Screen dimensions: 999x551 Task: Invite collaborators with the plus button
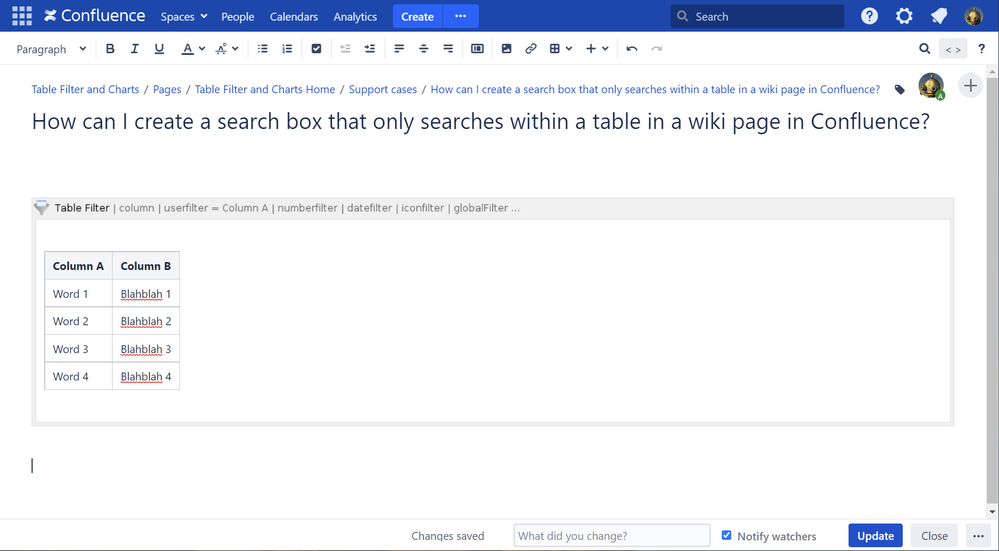pos(970,85)
